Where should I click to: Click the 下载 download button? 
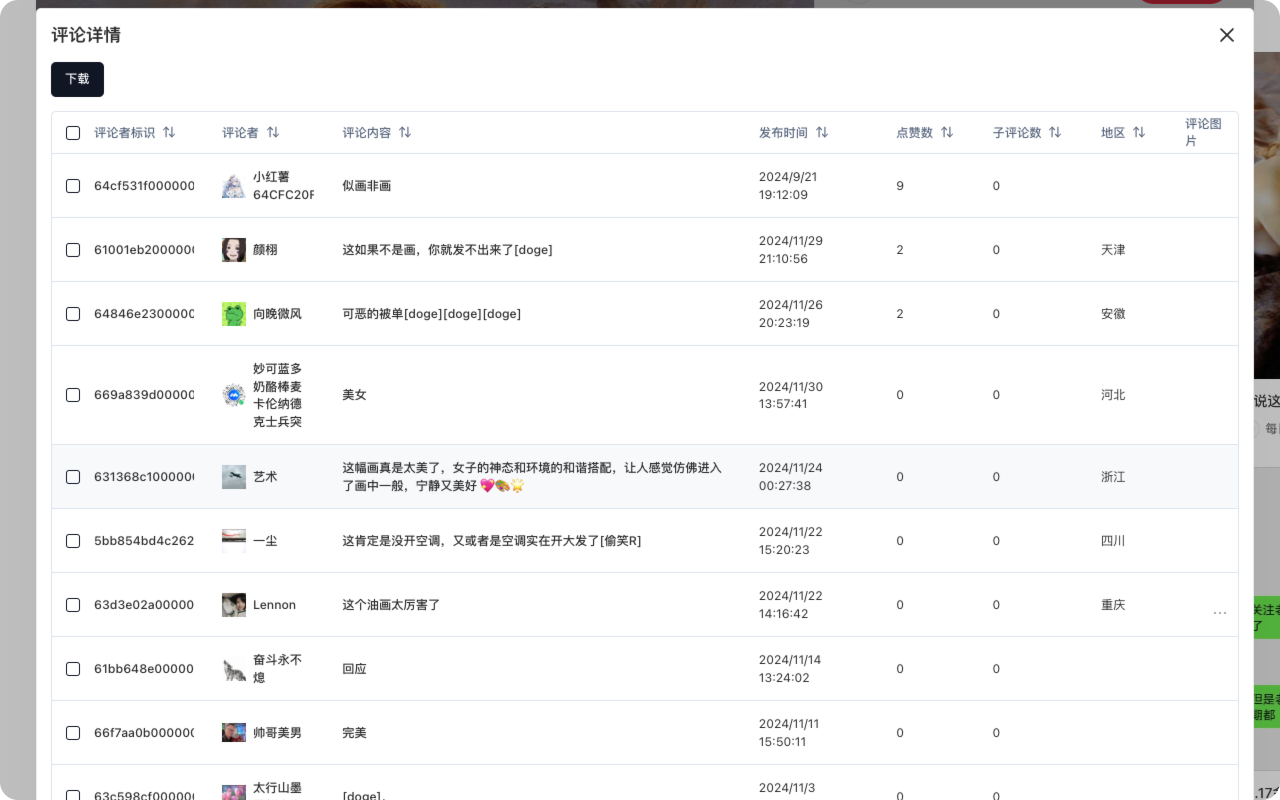pos(77,79)
